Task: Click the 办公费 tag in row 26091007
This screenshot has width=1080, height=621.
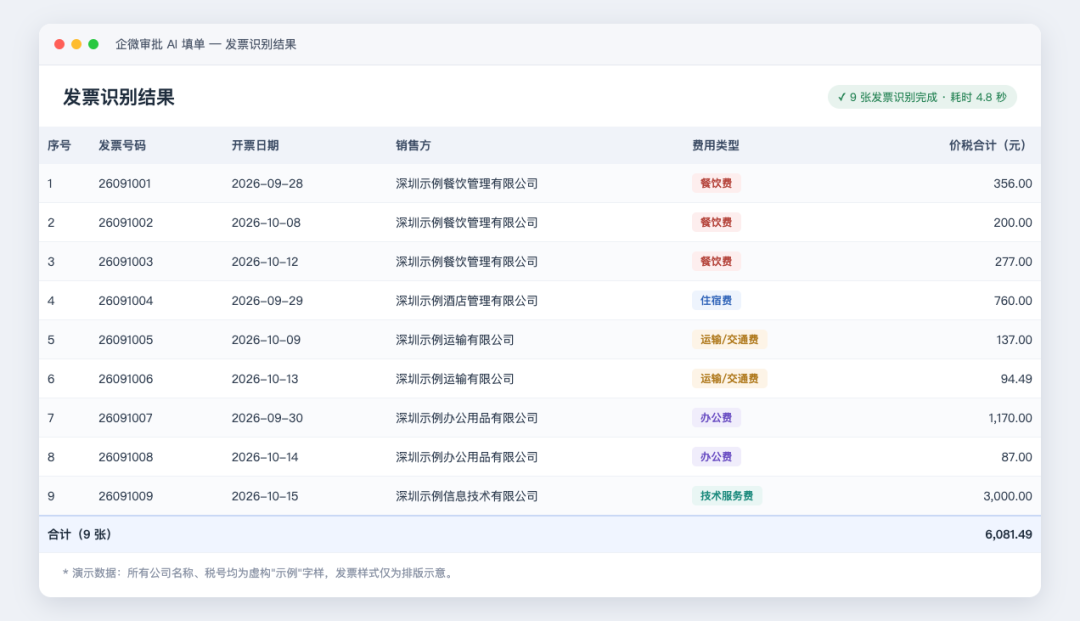Action: [x=716, y=418]
